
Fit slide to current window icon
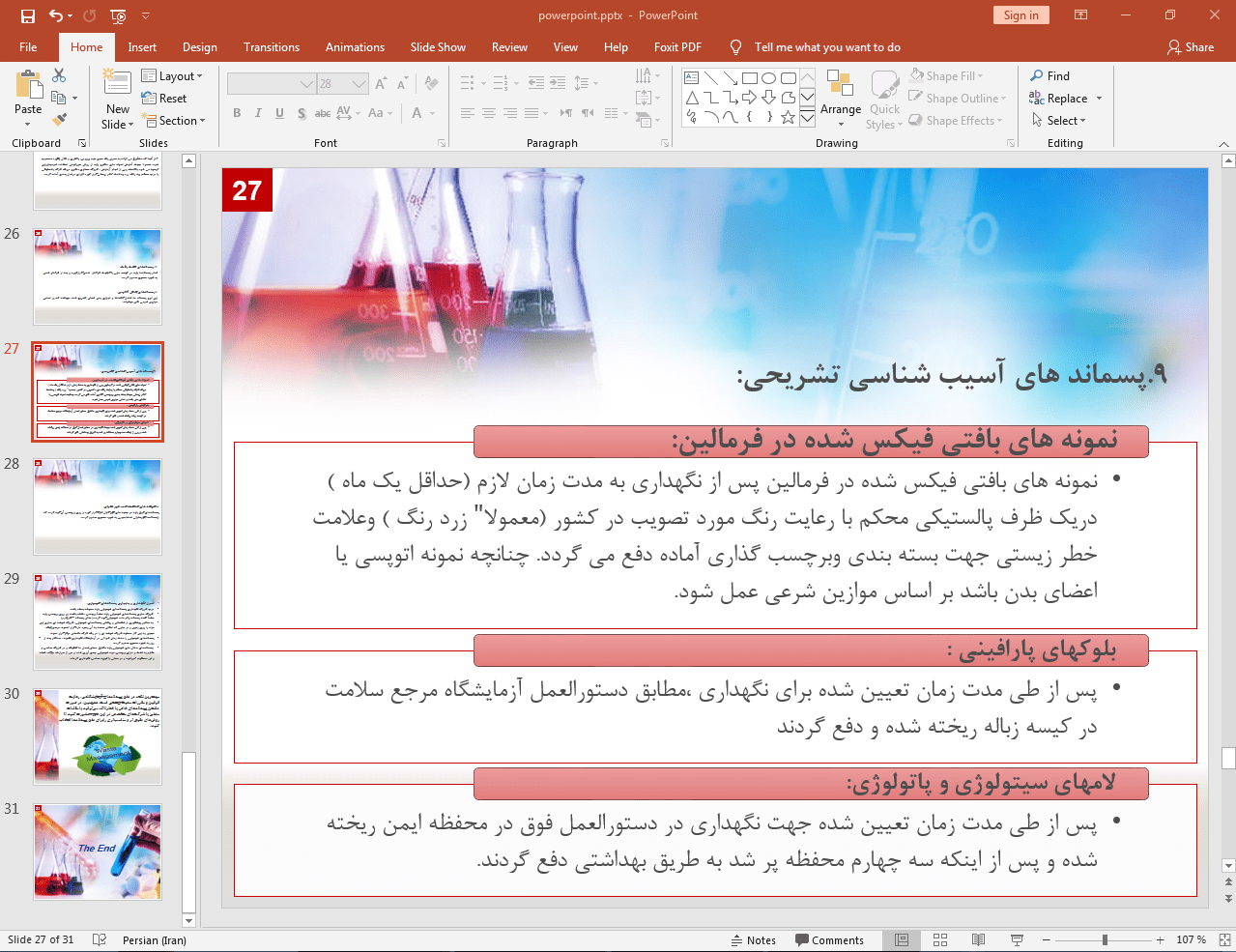(x=1223, y=940)
